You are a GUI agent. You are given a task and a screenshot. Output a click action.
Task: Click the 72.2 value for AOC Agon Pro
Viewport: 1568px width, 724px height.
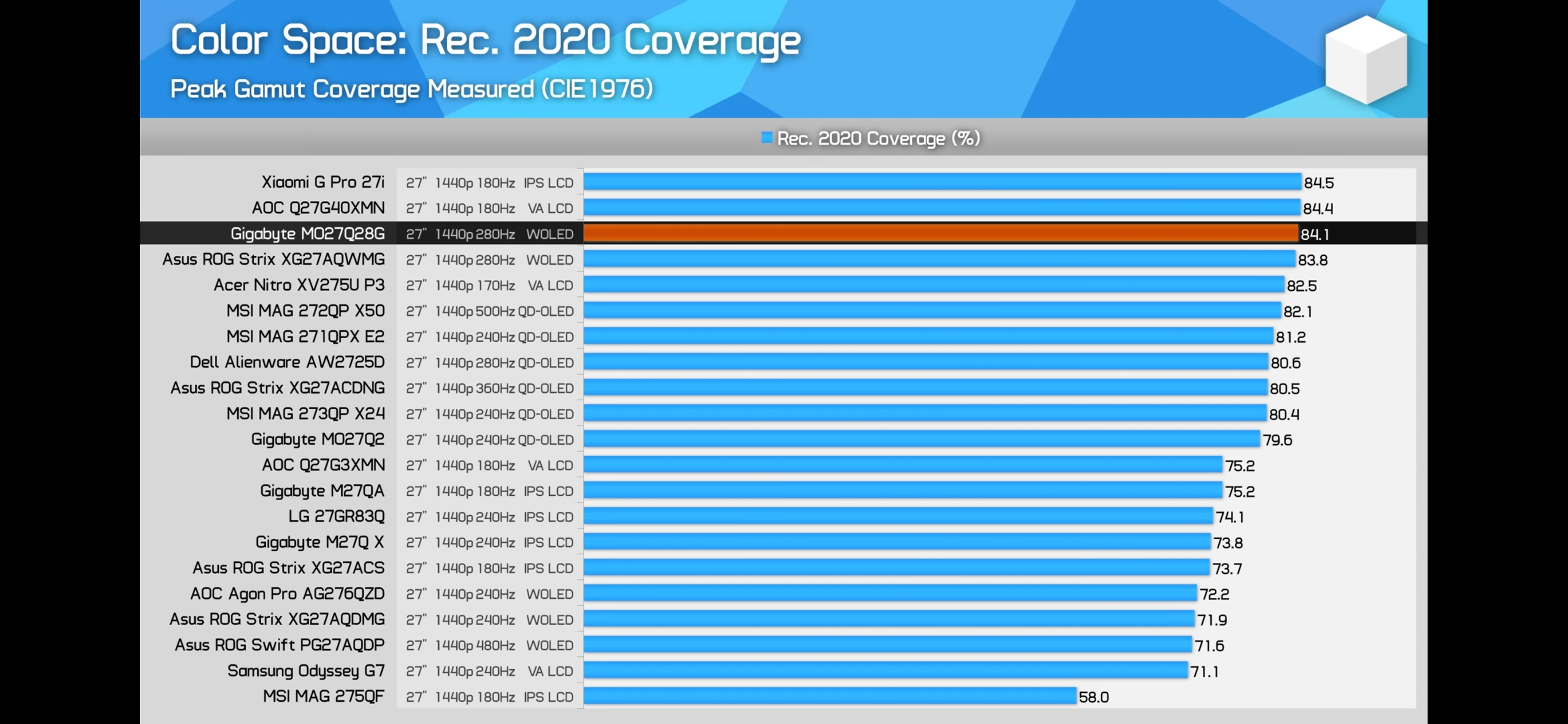click(1214, 594)
